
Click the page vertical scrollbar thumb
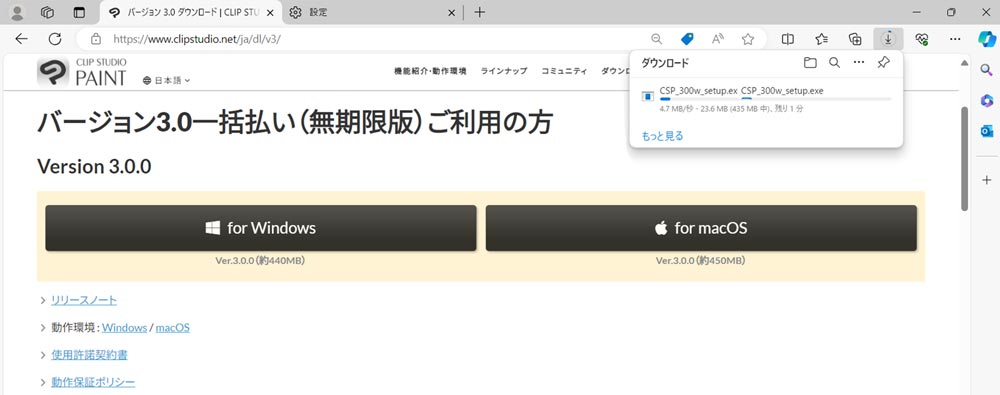964,158
